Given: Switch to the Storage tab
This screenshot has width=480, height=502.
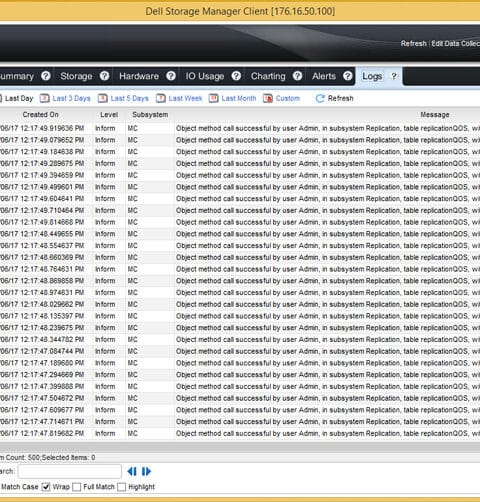Looking at the screenshot, I should pyautogui.click(x=76, y=76).
